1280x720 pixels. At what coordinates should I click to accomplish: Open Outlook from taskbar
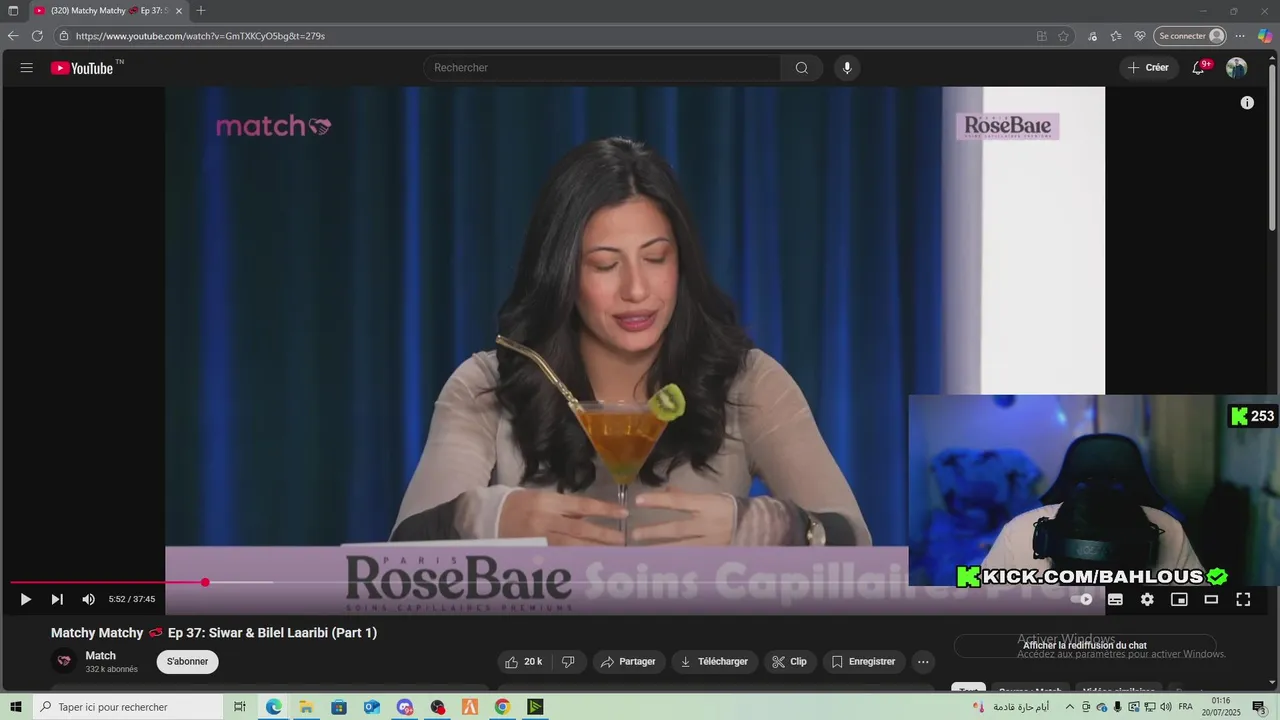click(372, 707)
